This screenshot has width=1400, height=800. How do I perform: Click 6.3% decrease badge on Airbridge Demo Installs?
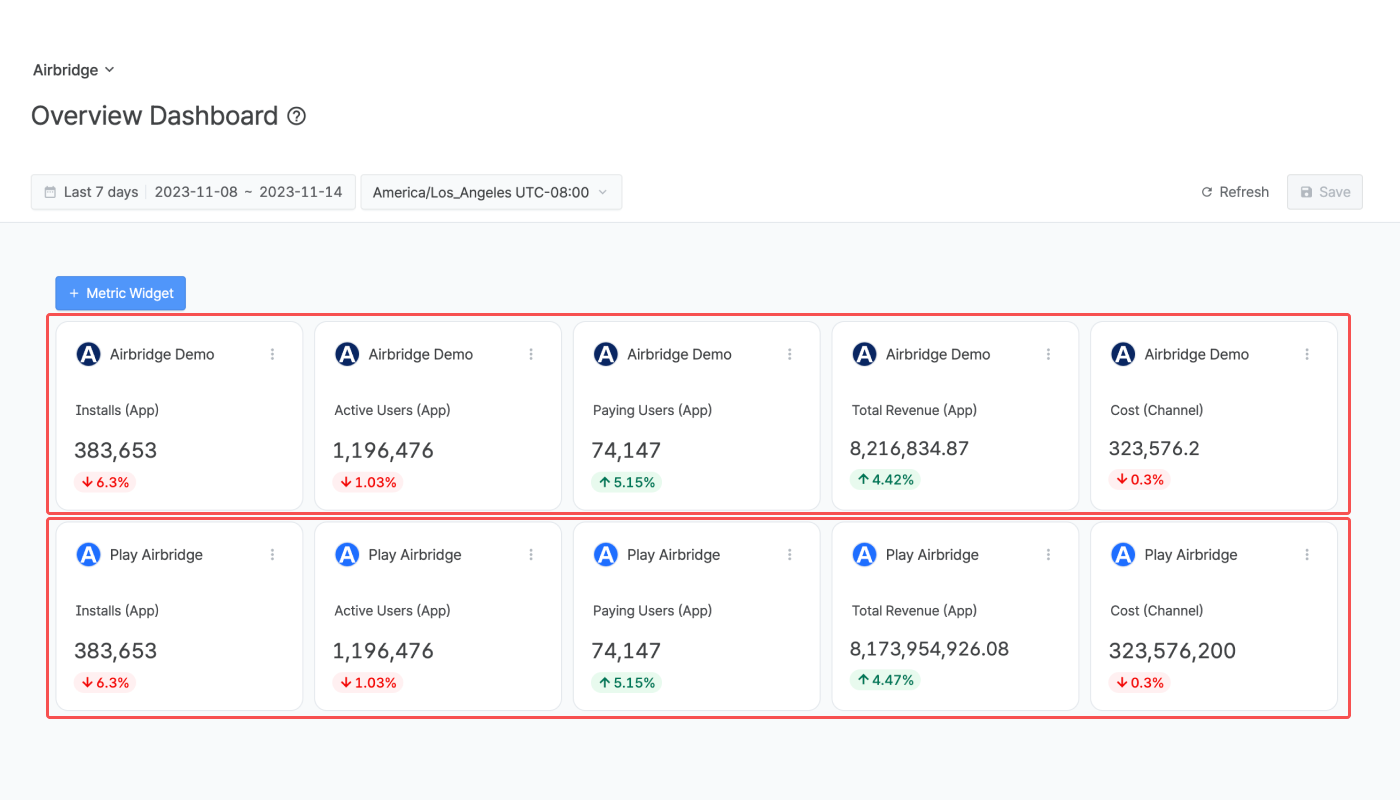[x=105, y=482]
